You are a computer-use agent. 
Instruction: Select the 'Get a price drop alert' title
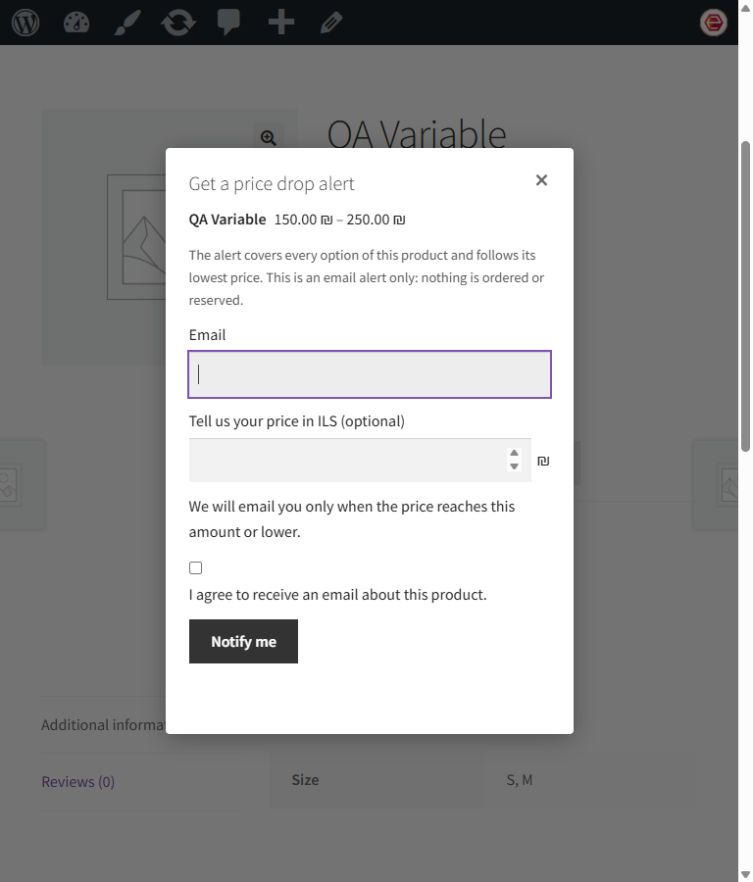pyautogui.click(x=272, y=184)
